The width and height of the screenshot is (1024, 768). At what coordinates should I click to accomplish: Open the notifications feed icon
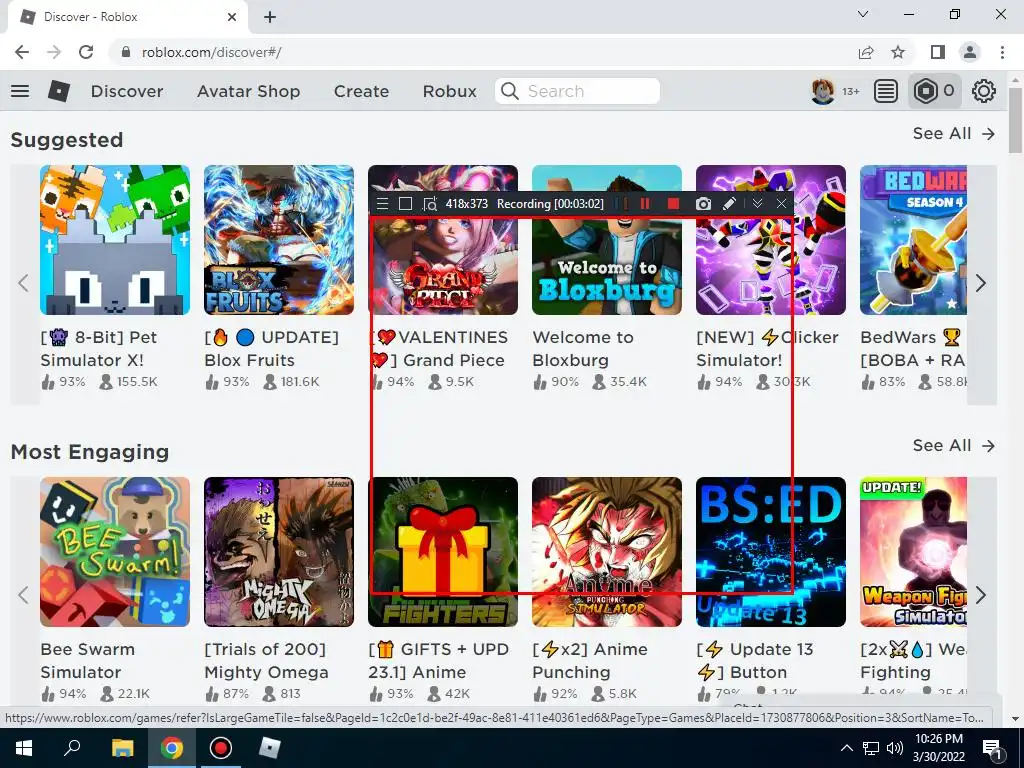click(x=885, y=91)
